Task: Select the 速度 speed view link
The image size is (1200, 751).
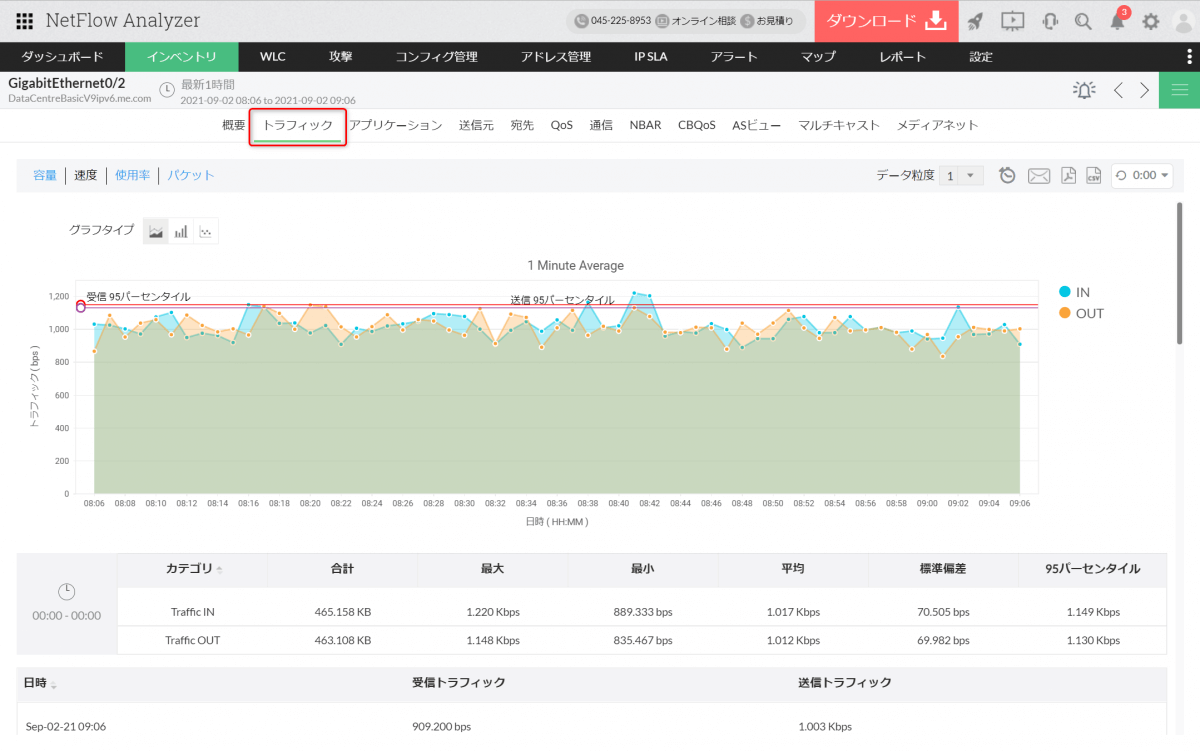Action: pyautogui.click(x=86, y=175)
